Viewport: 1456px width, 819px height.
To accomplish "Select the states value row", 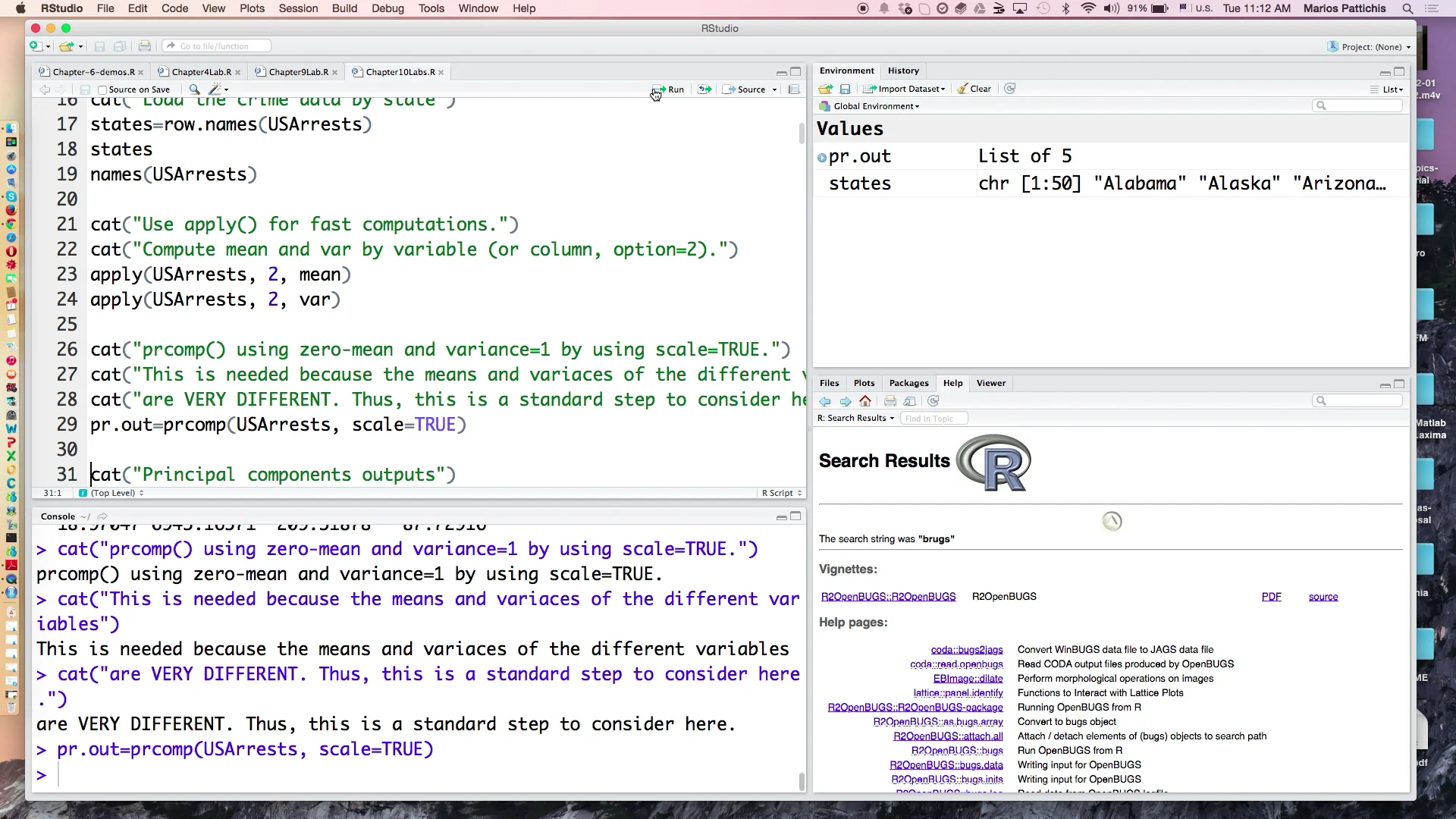I will point(1111,184).
